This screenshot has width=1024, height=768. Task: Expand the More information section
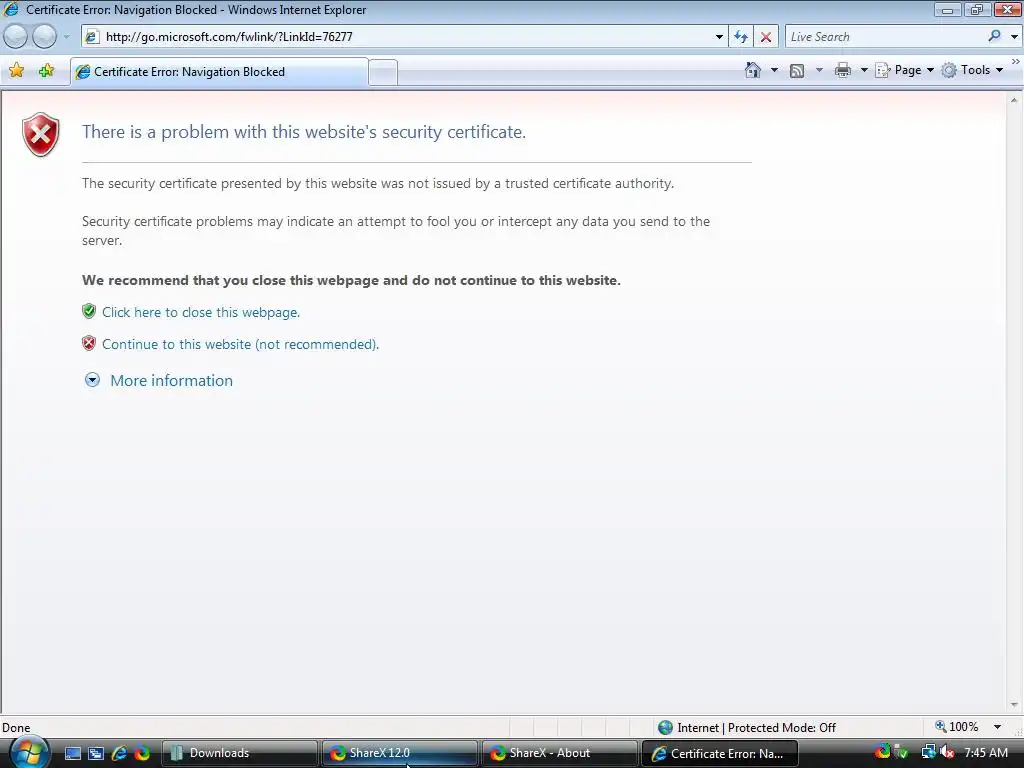pyautogui.click(x=92, y=380)
